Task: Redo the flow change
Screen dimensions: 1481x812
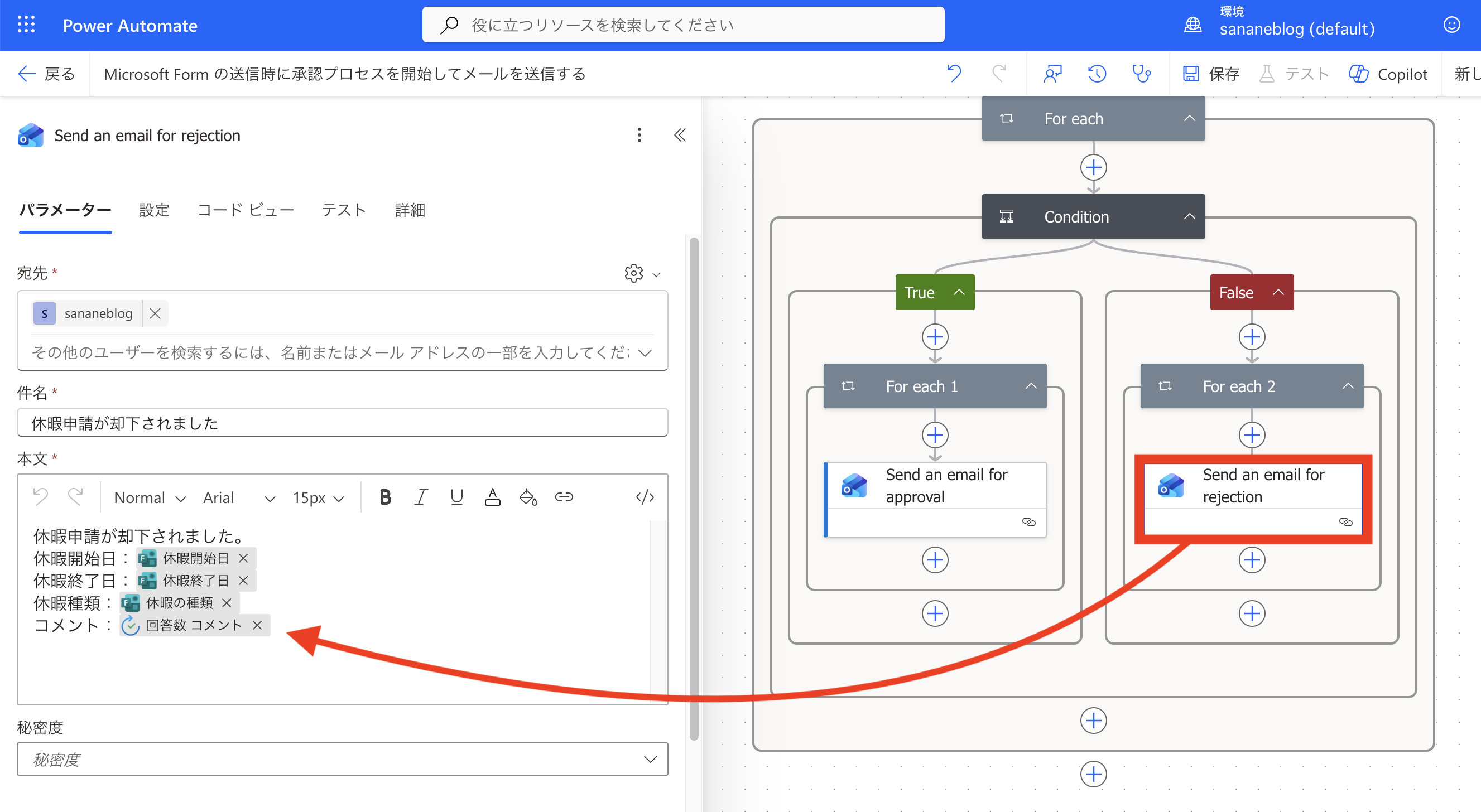Action: pyautogui.click(x=999, y=74)
